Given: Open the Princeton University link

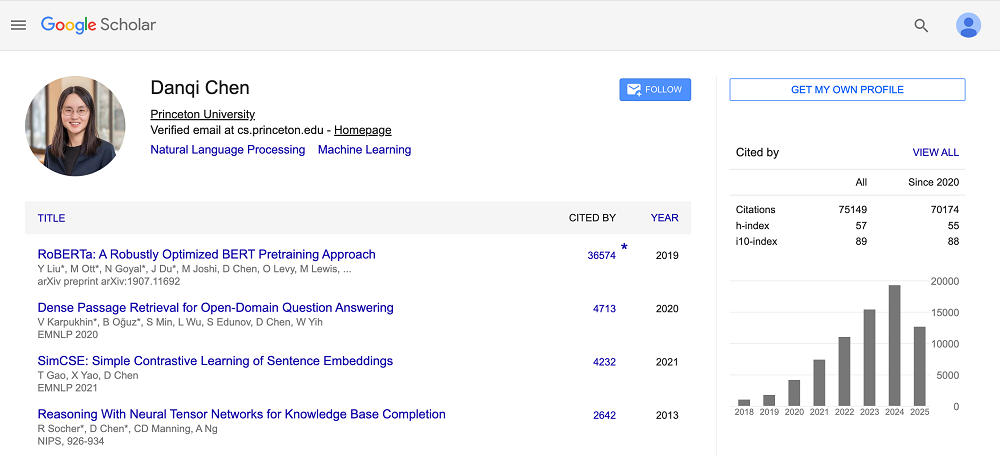Looking at the screenshot, I should (202, 114).
